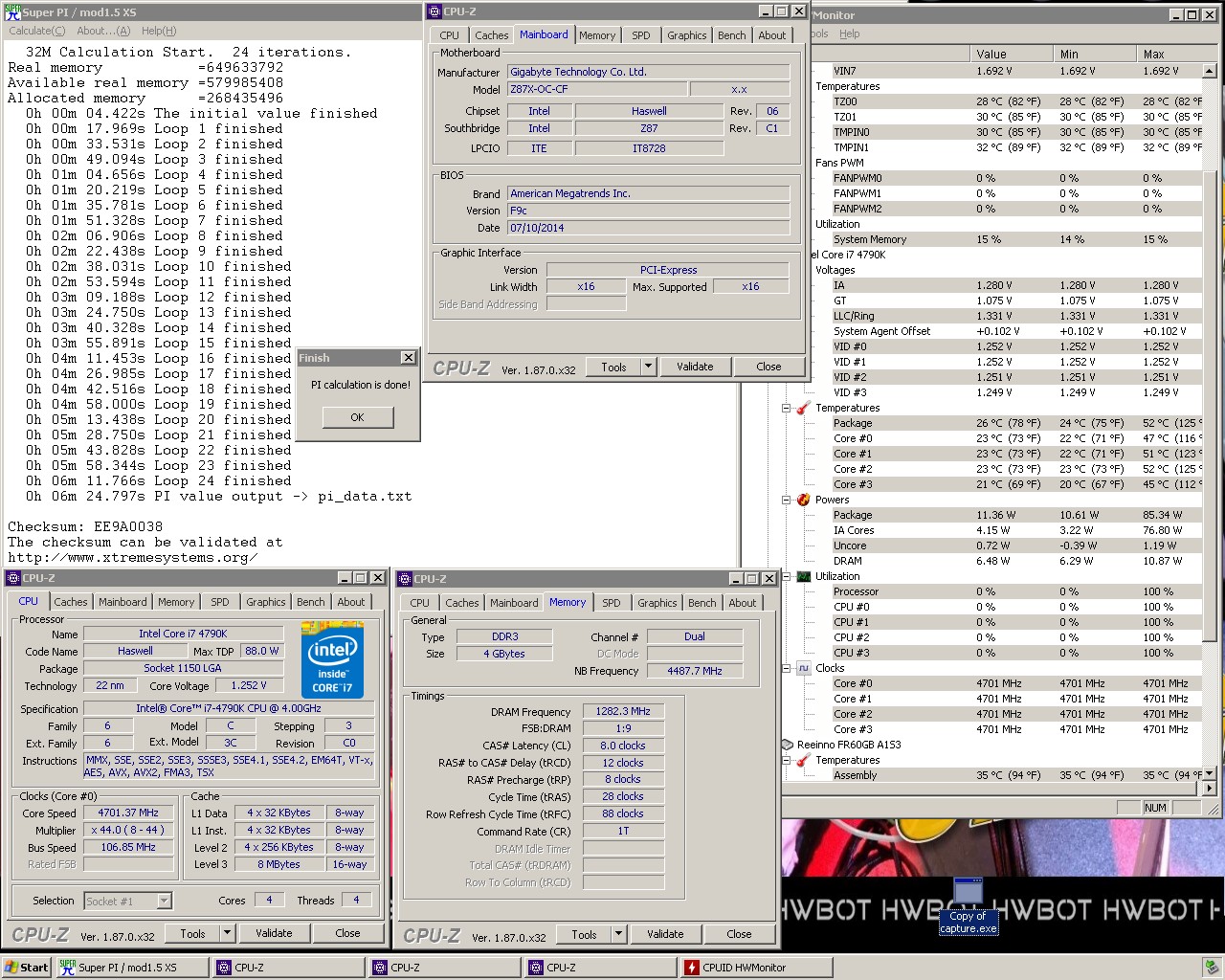The image size is (1225, 980).
Task: Click the Loop 24 finished line in Super PI
Action: (x=159, y=480)
